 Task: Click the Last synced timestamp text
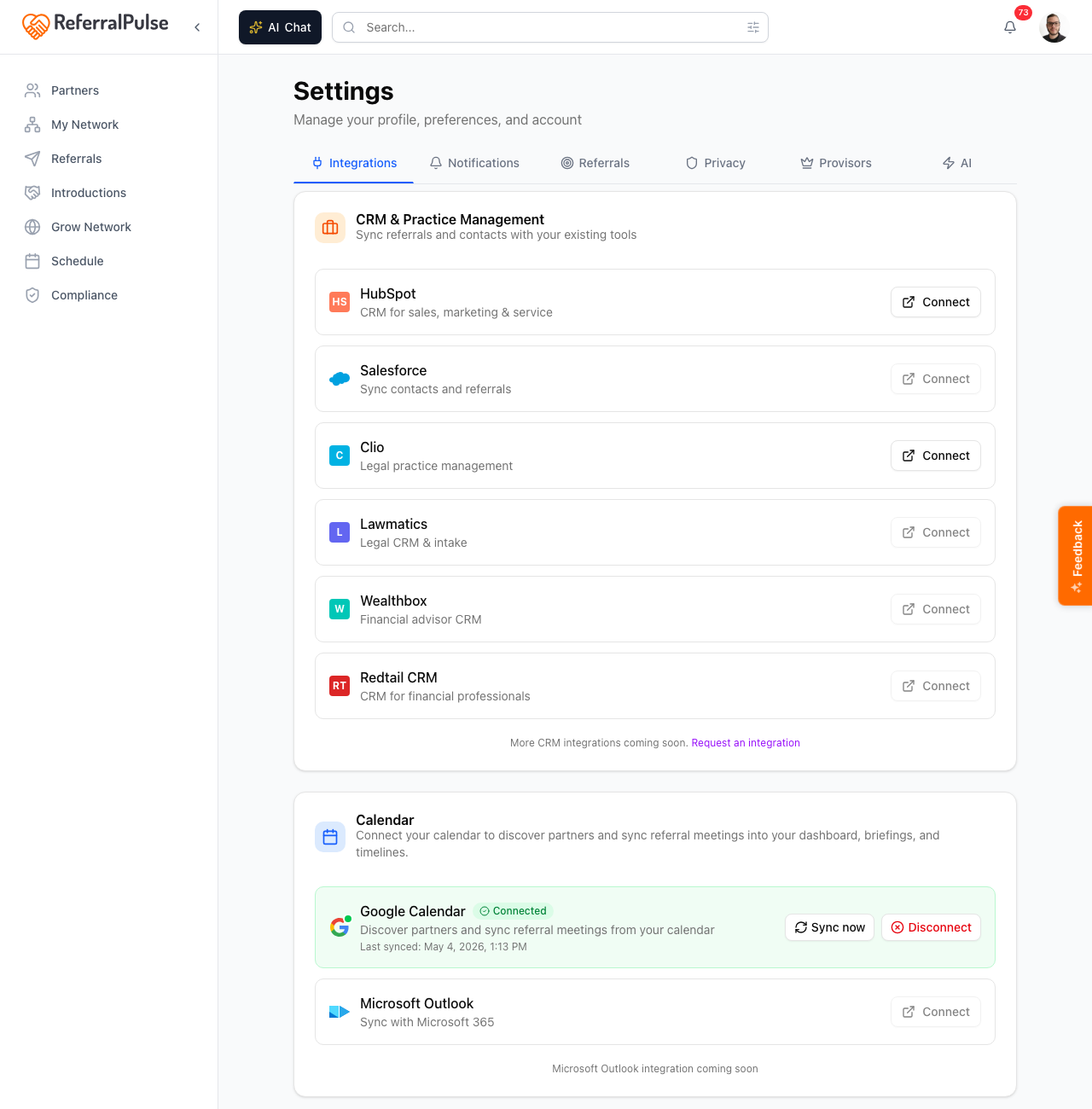tap(444, 947)
